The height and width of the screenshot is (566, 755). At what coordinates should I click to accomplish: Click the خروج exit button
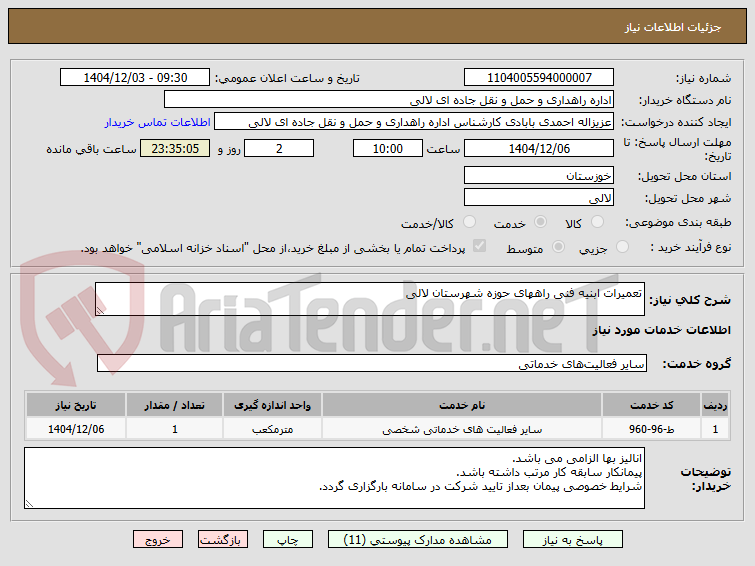tap(158, 540)
